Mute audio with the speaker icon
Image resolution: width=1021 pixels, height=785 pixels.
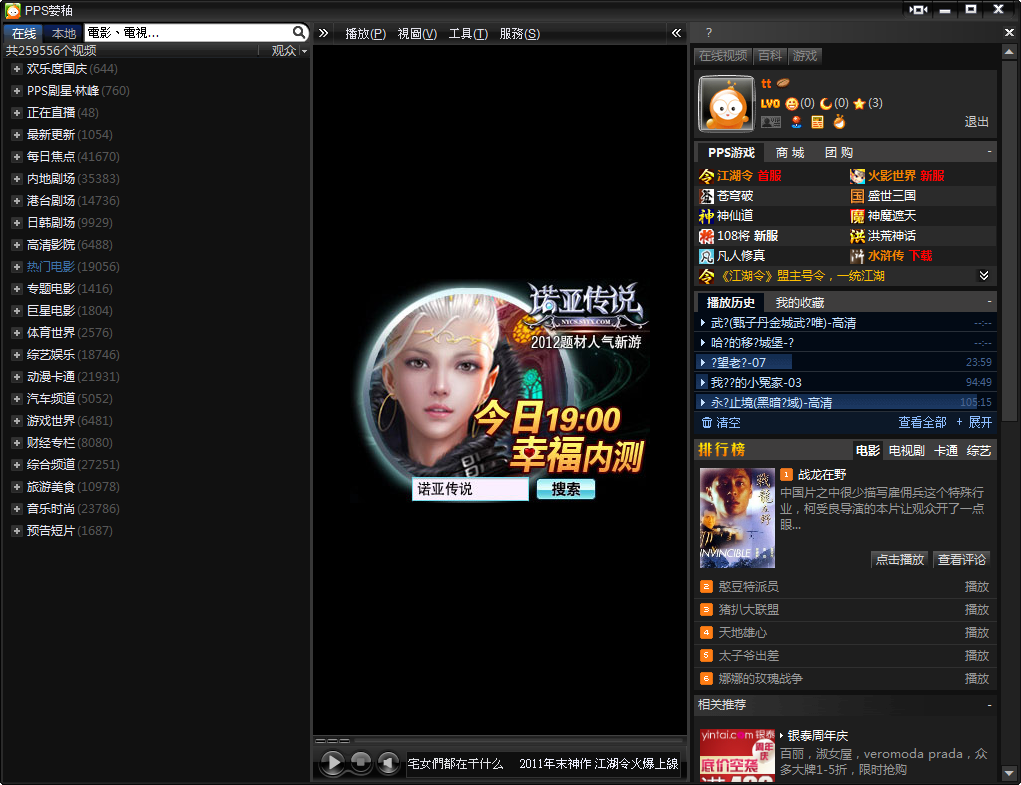[389, 762]
